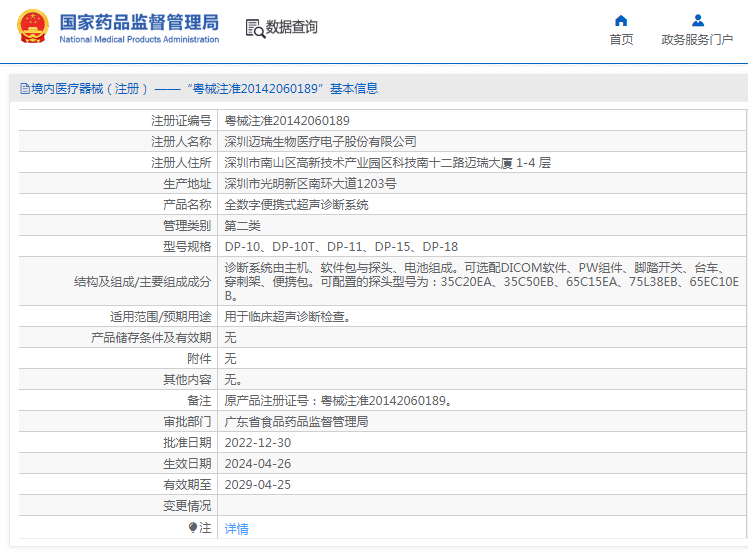Click the 备注 original registration number text

(x=338, y=401)
